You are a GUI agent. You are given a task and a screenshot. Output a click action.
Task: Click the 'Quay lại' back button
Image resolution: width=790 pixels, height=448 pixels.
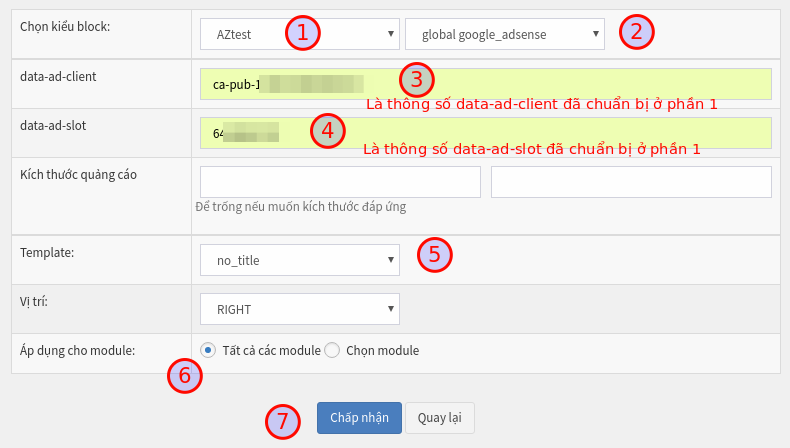pos(439,418)
